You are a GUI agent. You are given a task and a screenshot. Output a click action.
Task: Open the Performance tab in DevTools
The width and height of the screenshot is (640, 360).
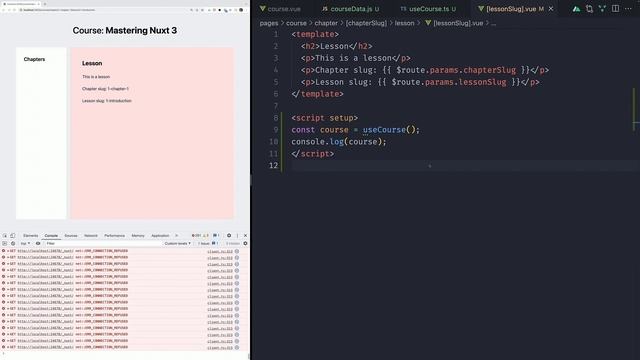[114, 236]
